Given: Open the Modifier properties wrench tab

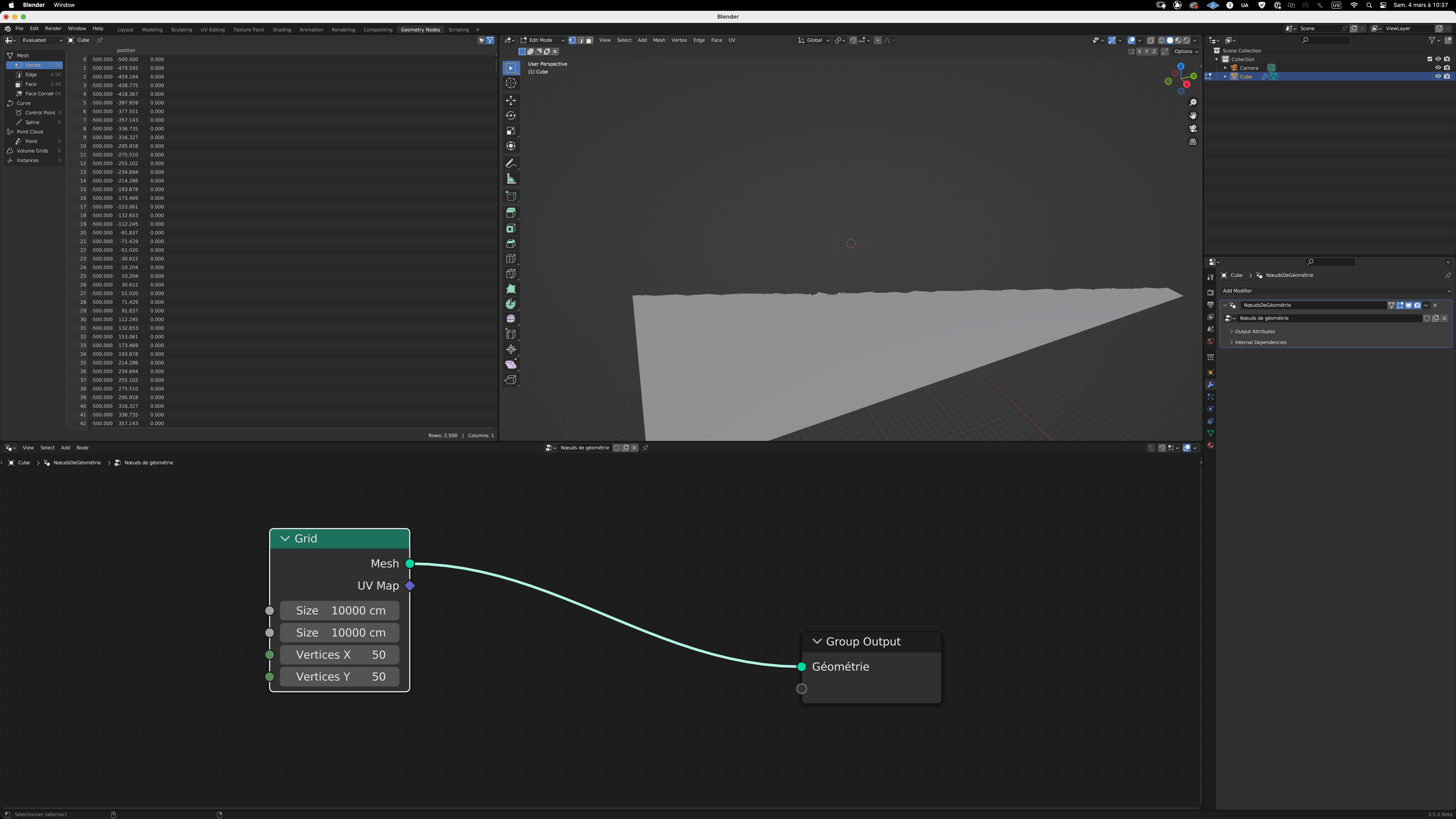Looking at the screenshot, I should (x=1210, y=385).
